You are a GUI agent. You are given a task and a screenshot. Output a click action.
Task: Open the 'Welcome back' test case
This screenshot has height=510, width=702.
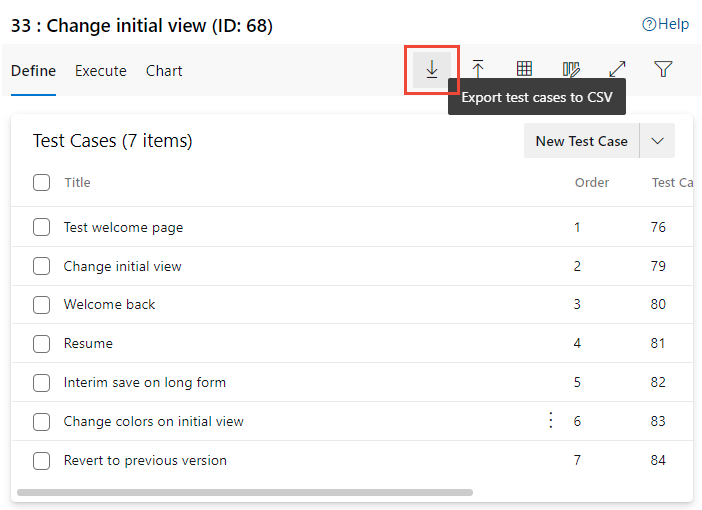click(109, 304)
